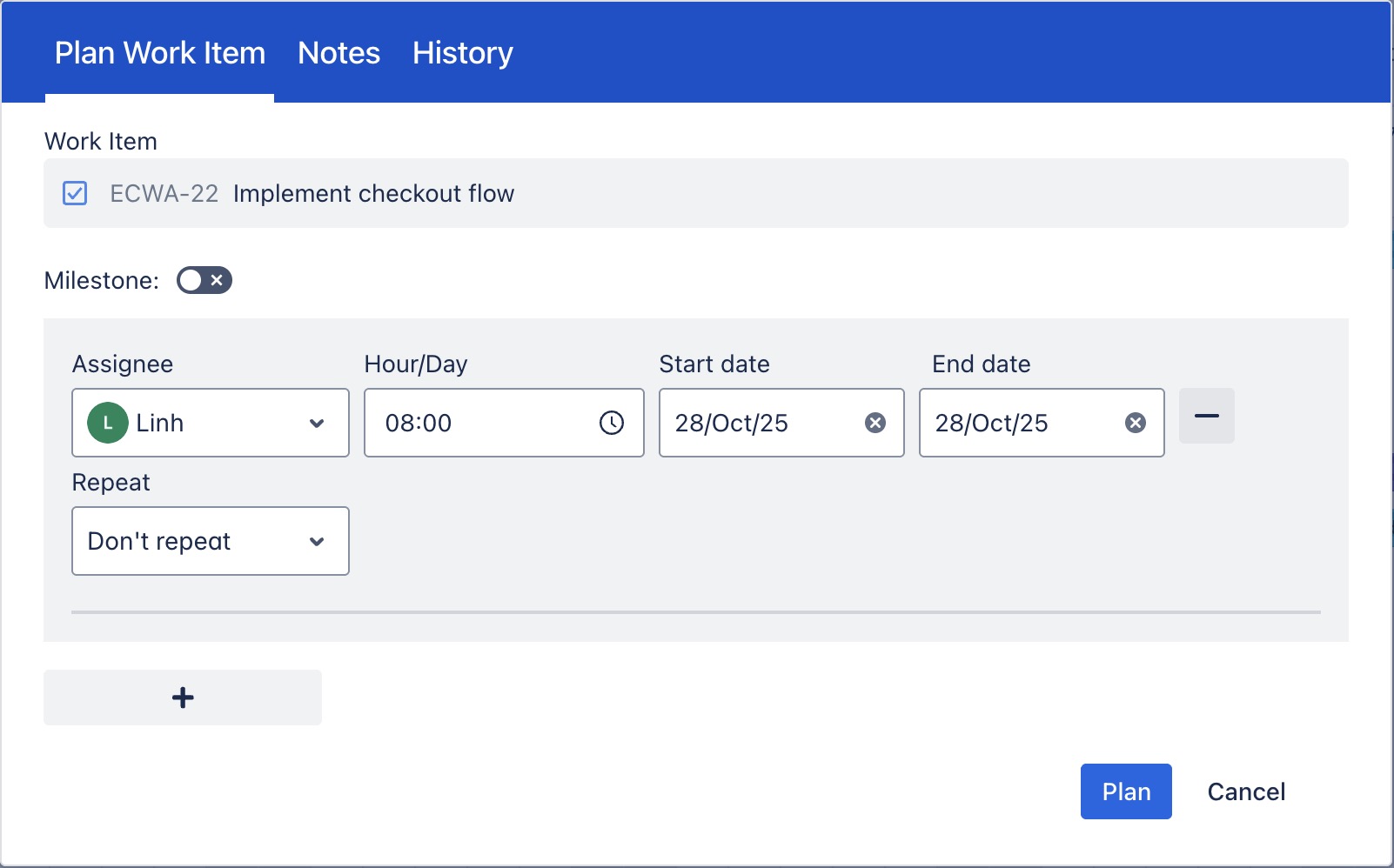Click the Start date text 28/Oct/25
The image size is (1394, 868).
[x=732, y=423]
